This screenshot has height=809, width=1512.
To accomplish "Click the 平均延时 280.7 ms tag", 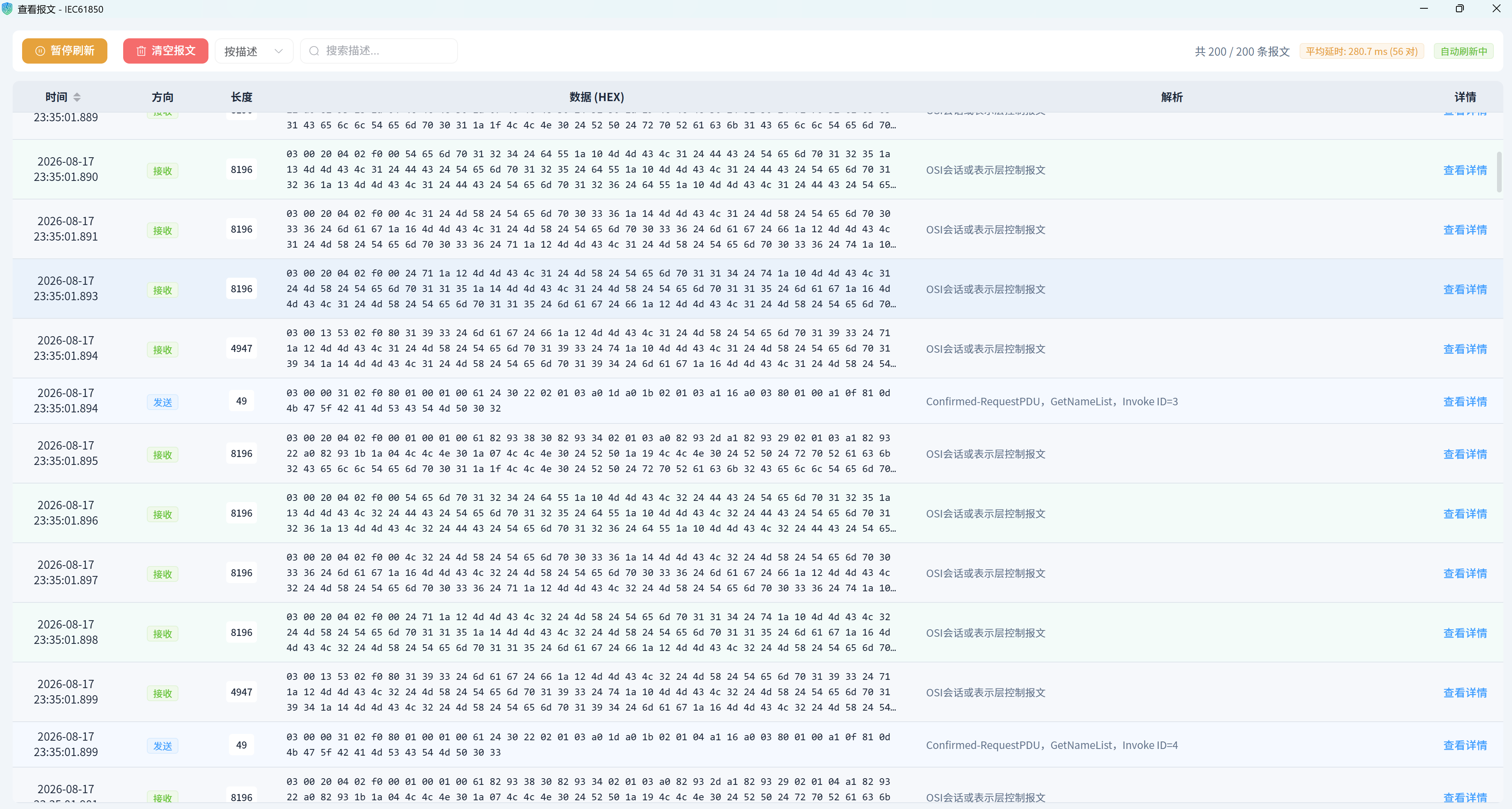I will point(1361,51).
